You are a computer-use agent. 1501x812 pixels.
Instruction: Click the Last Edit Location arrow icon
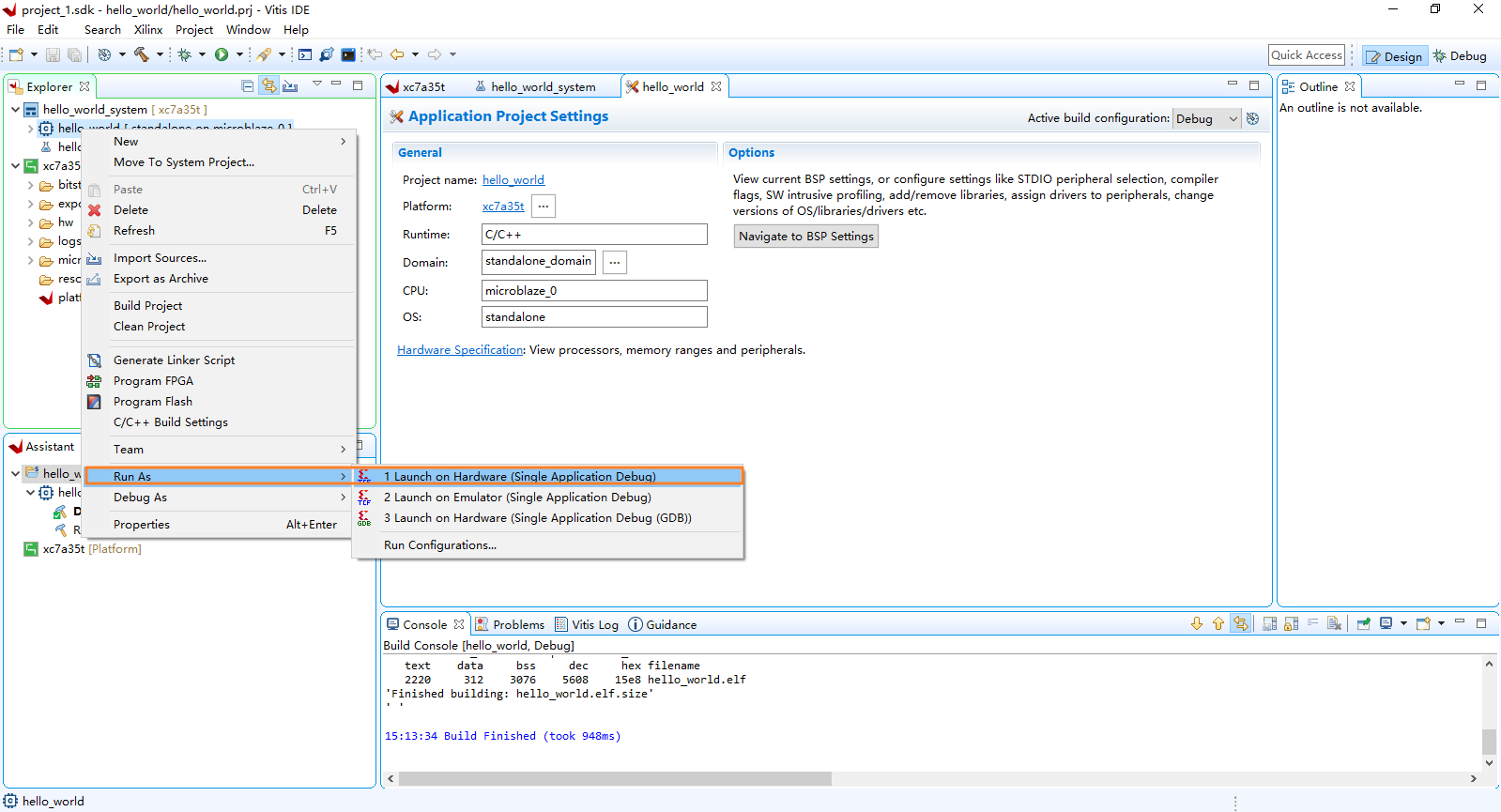(375, 54)
